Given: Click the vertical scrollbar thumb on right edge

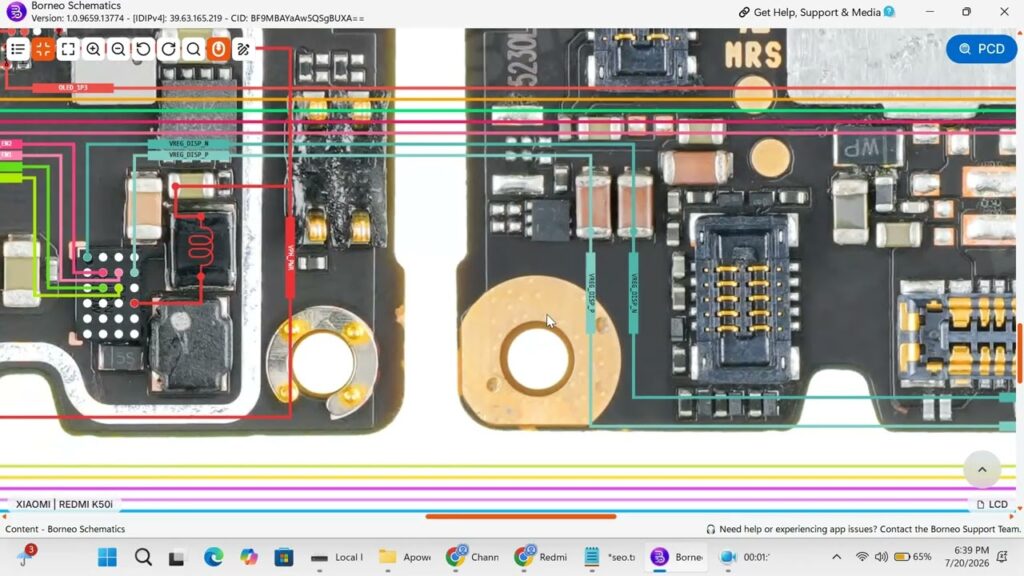Looking at the screenshot, I should pos(1020,353).
